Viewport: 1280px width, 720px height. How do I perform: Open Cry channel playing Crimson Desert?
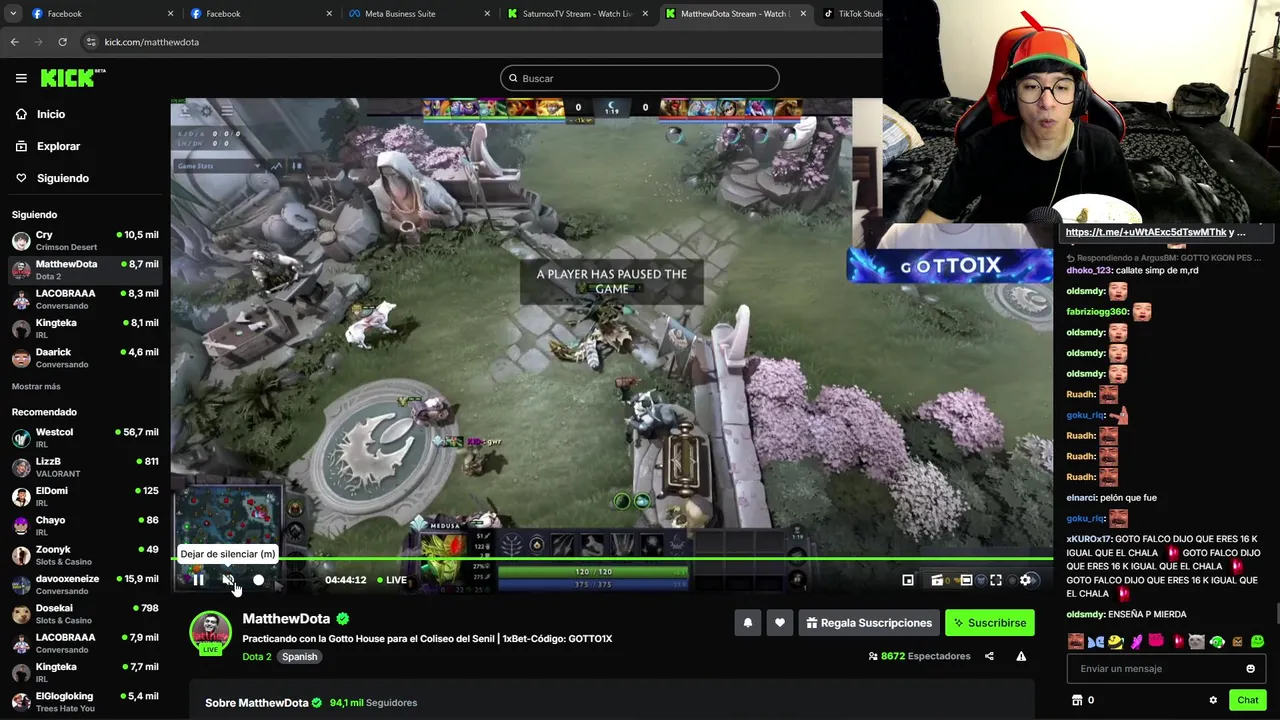click(x=85, y=241)
